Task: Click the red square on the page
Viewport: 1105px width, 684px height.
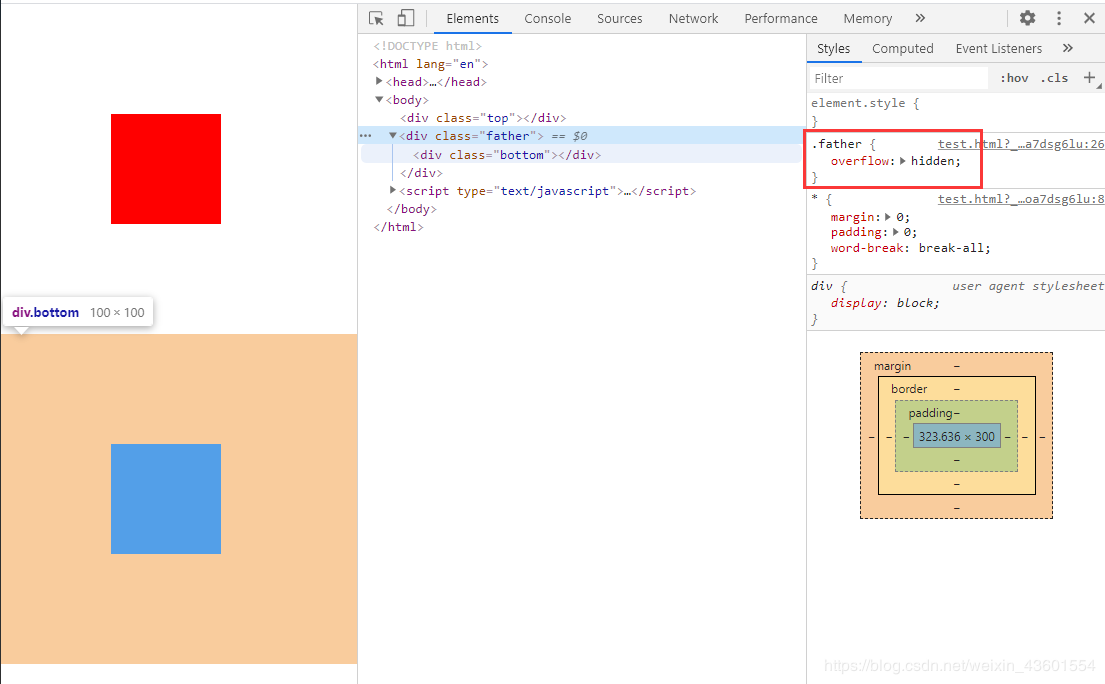Action: [x=166, y=169]
